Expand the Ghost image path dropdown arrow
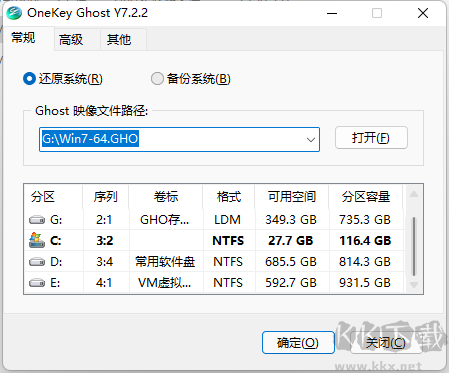449x373 pixels. 311,140
